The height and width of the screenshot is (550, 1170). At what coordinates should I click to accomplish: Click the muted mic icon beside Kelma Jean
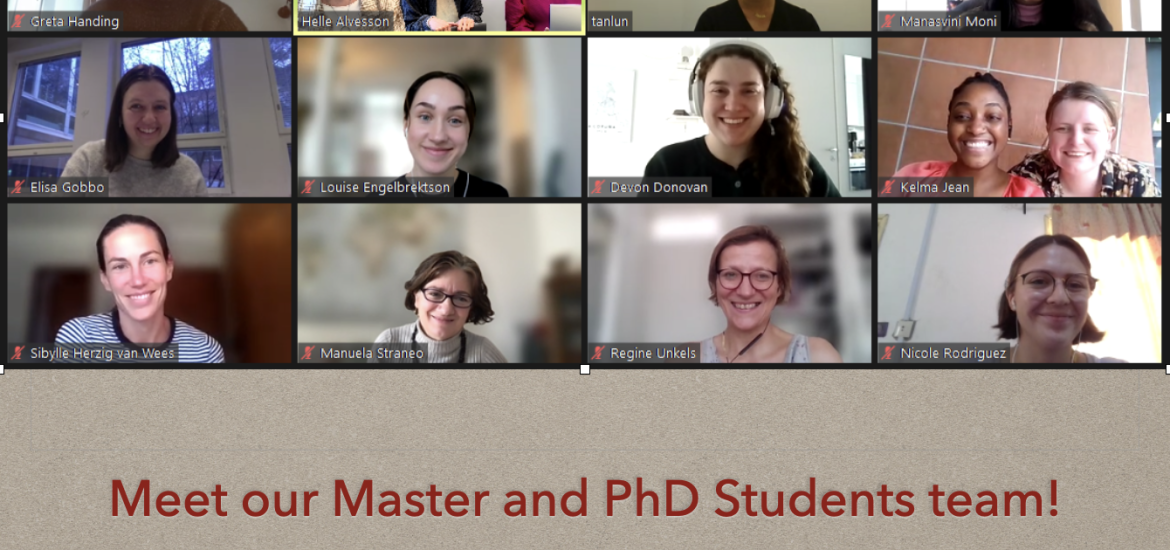[889, 187]
